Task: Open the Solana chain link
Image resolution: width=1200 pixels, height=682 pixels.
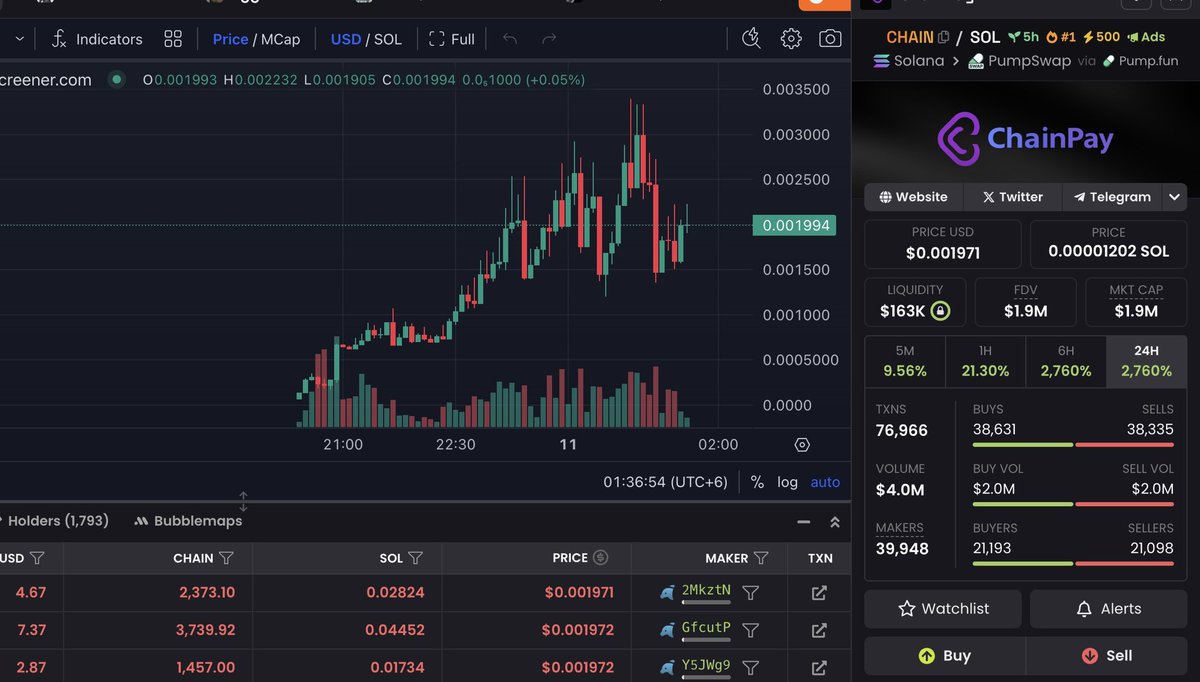Action: coord(909,61)
